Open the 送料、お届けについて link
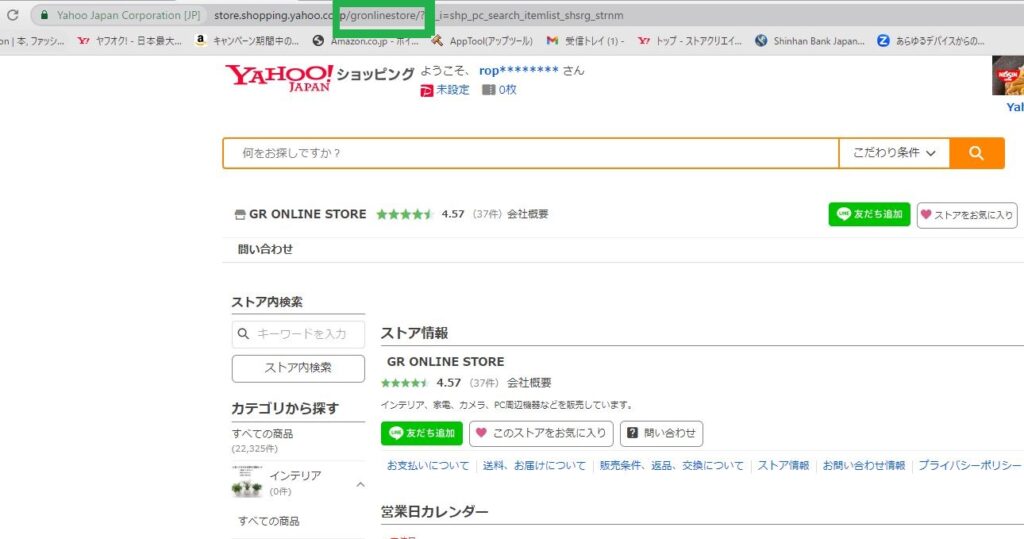Image resolution: width=1024 pixels, height=539 pixels. 534,466
